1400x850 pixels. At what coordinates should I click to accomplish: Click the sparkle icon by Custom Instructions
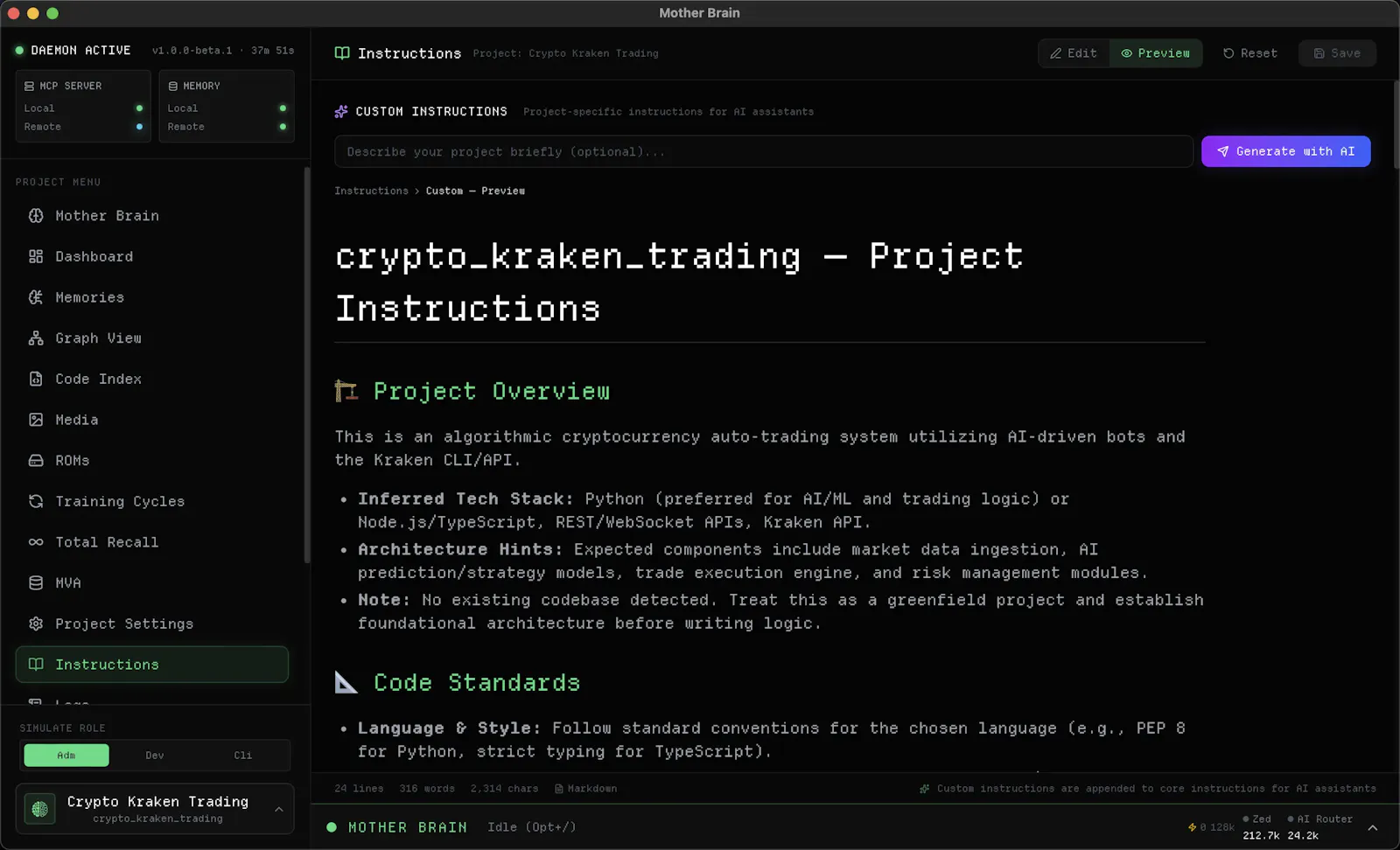tap(341, 112)
